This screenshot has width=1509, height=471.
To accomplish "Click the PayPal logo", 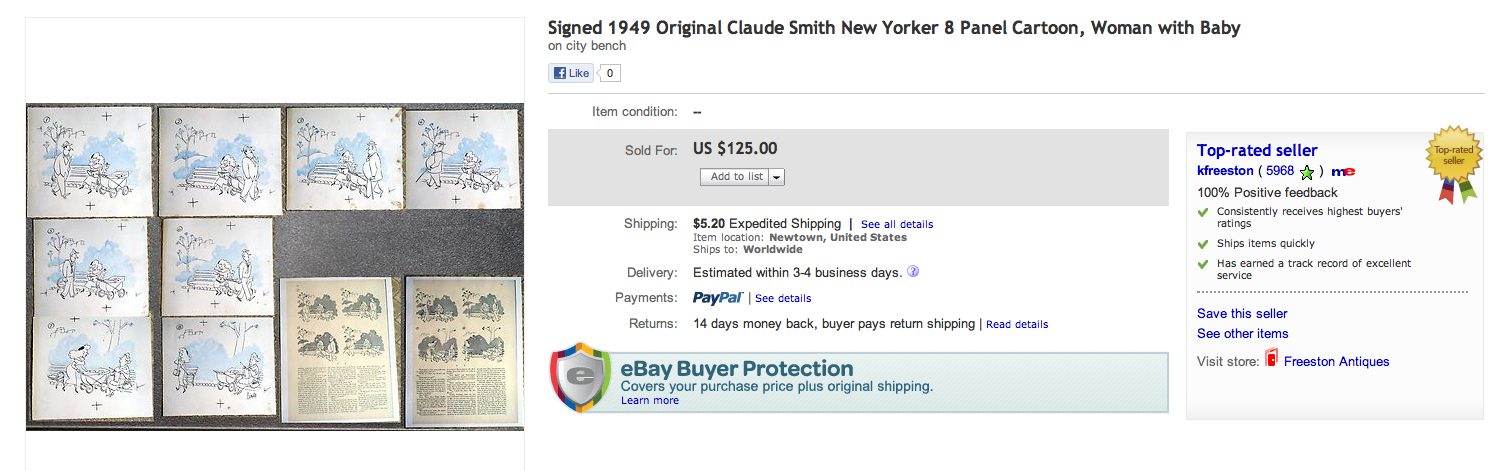I will 717,298.
